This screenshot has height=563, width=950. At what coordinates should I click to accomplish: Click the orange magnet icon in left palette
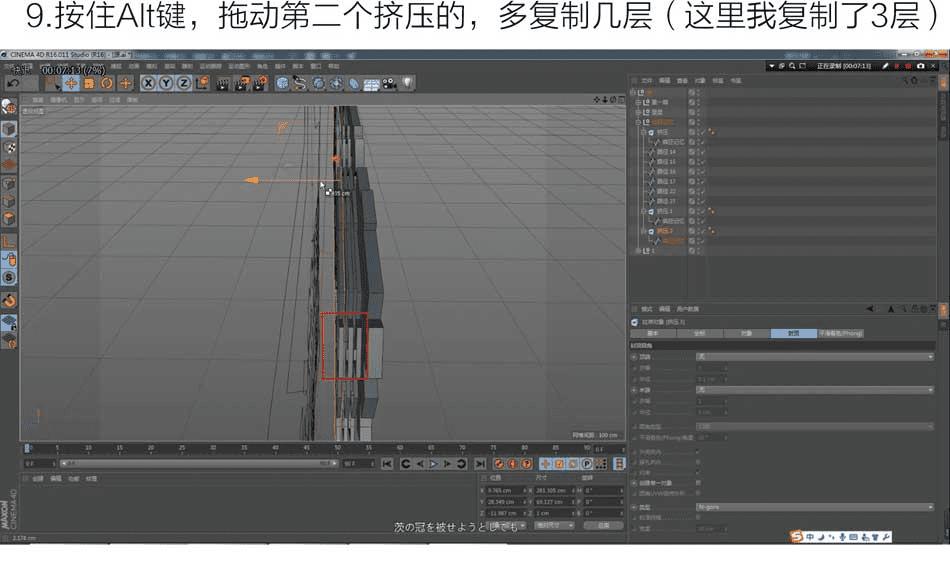(8, 299)
